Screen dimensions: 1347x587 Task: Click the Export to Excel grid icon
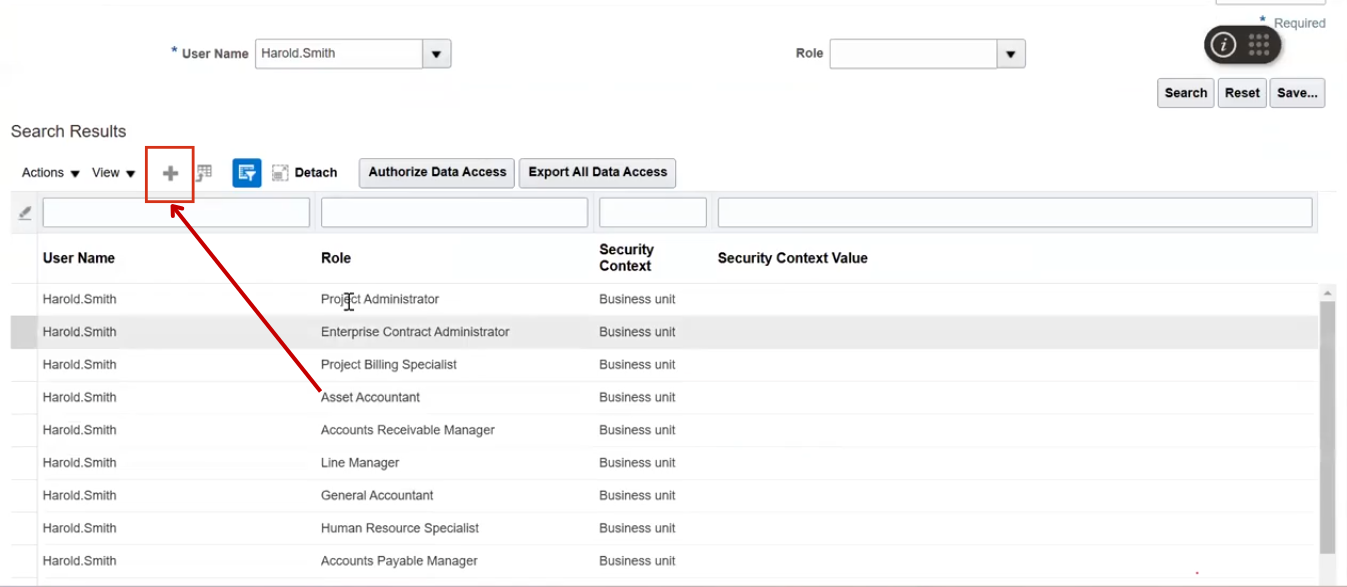(x=204, y=171)
